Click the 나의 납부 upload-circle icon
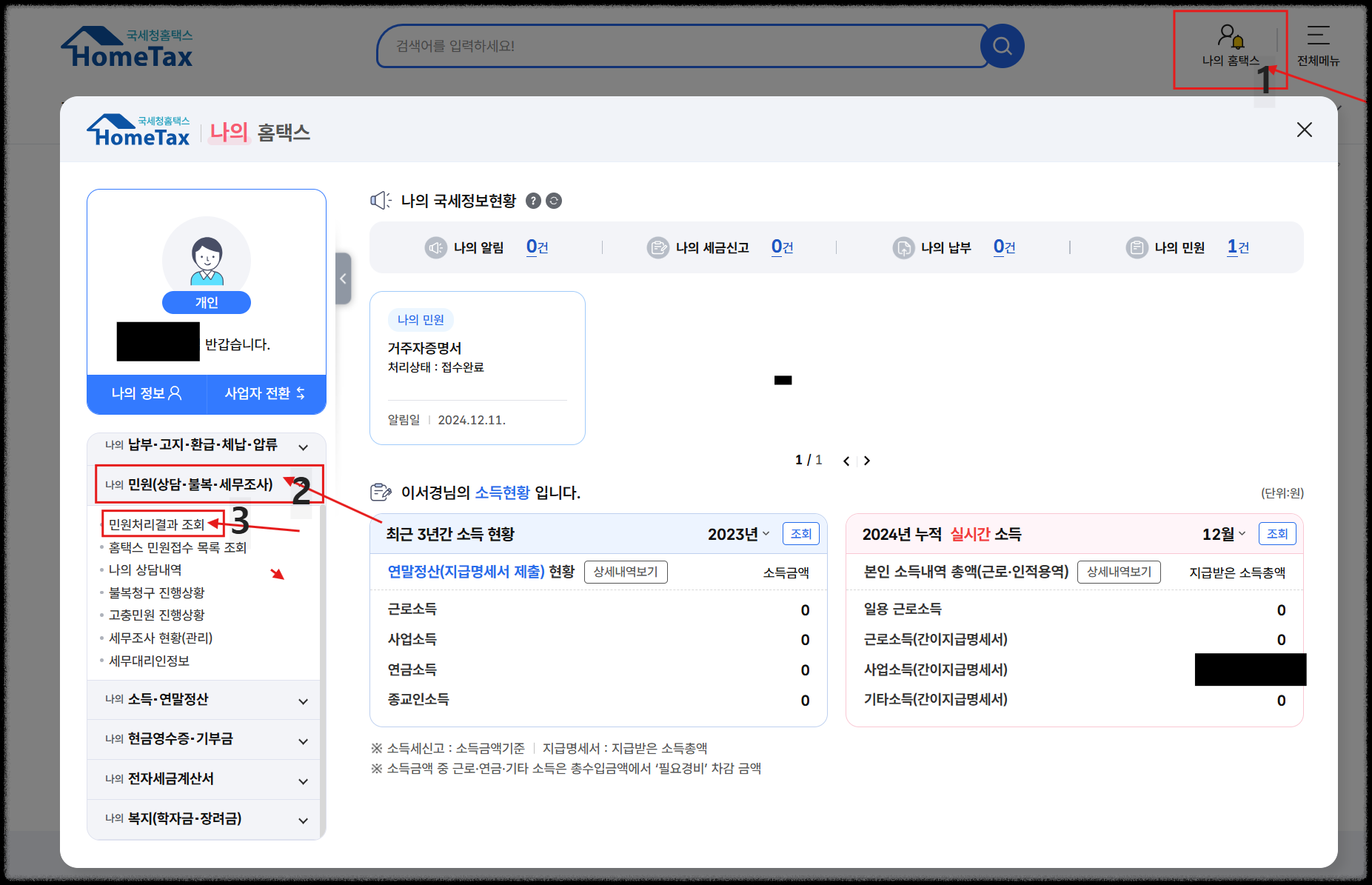 904,247
